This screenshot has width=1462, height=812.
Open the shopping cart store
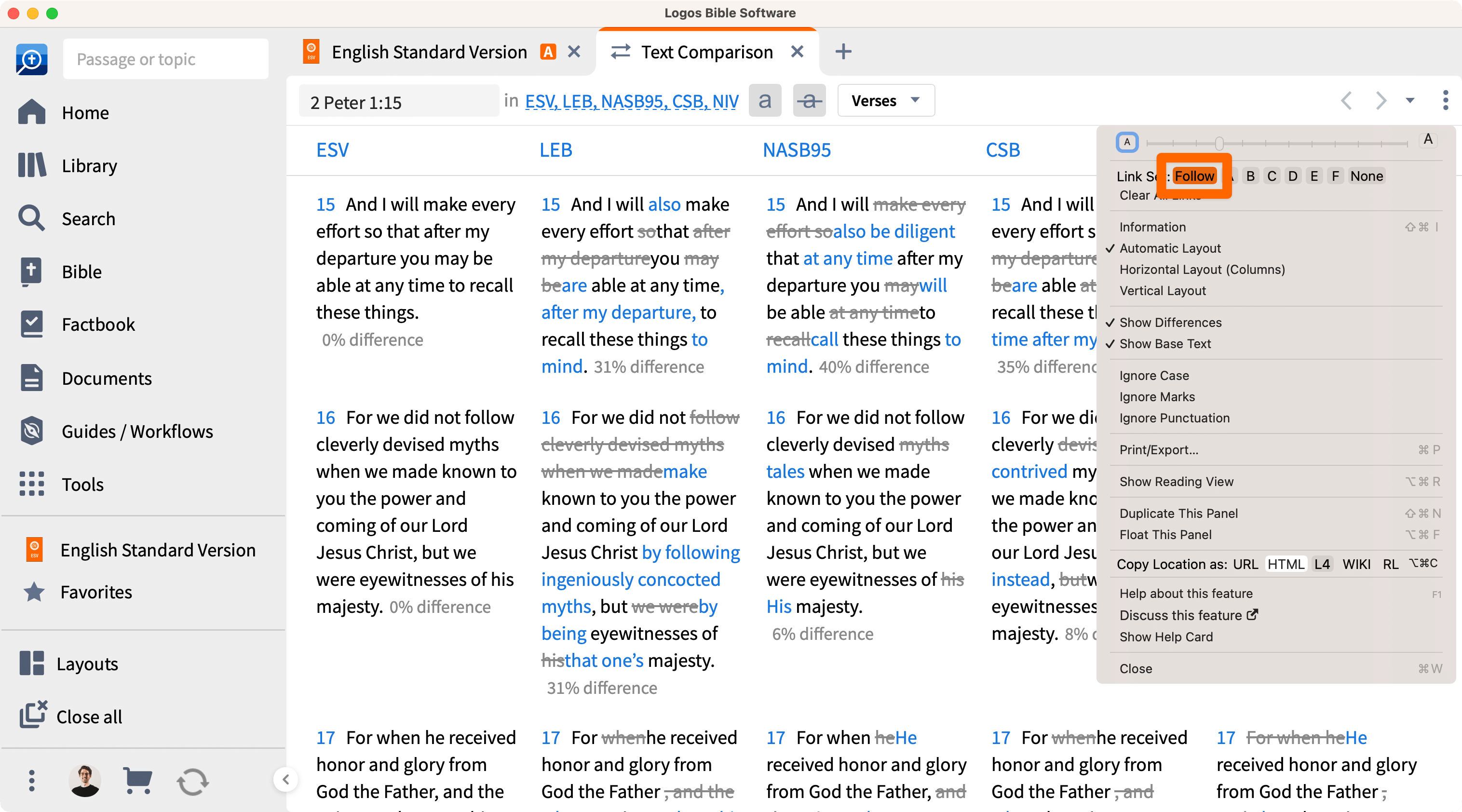pos(137,781)
